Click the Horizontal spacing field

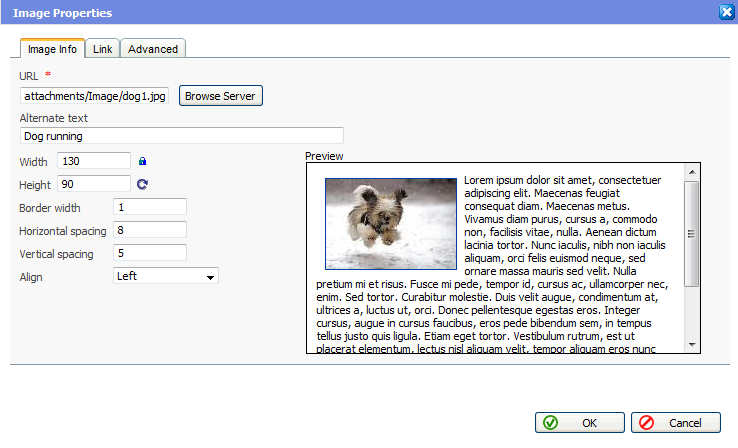[150, 230]
